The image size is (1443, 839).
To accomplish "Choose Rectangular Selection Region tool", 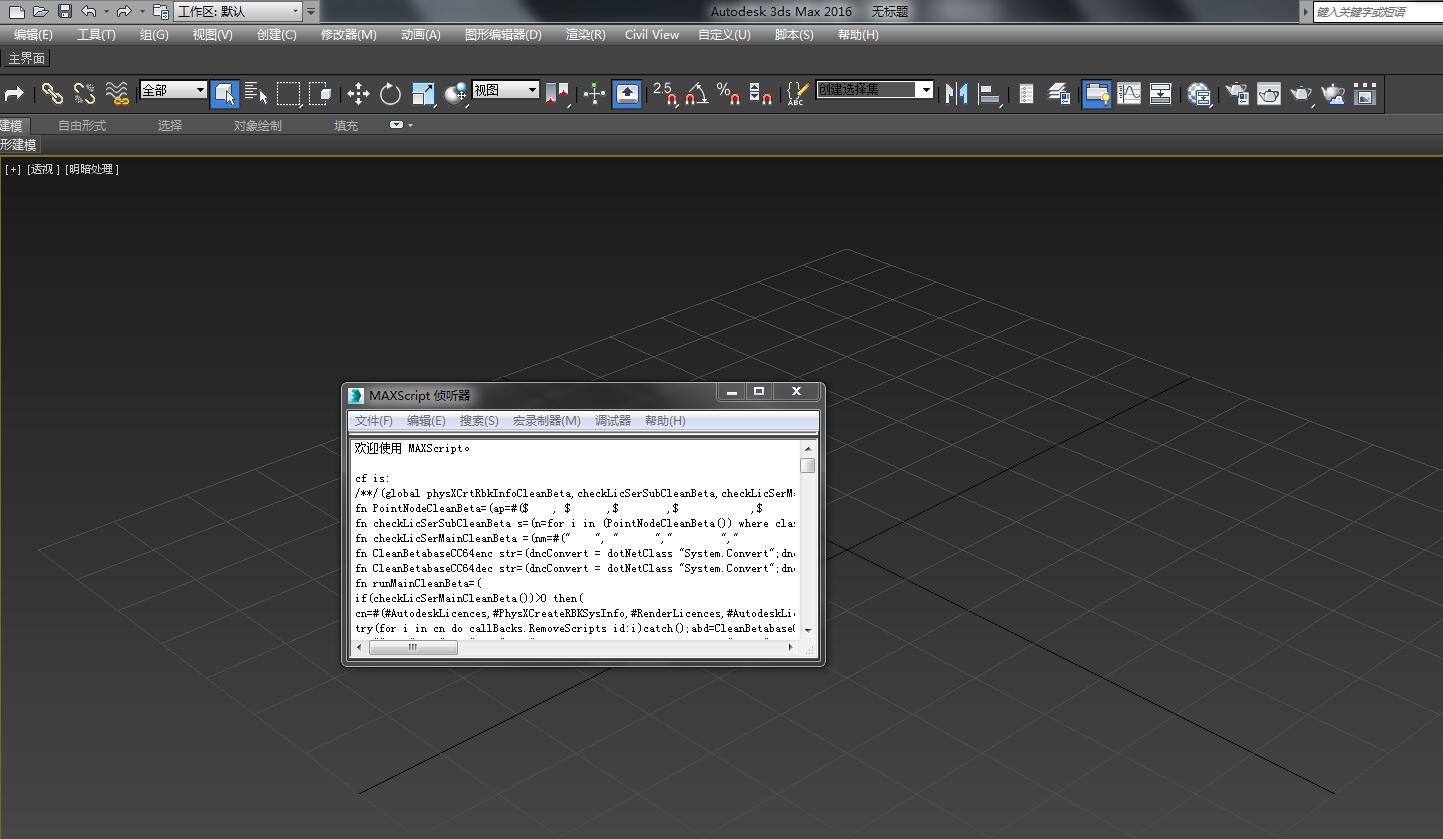I will pos(289,94).
